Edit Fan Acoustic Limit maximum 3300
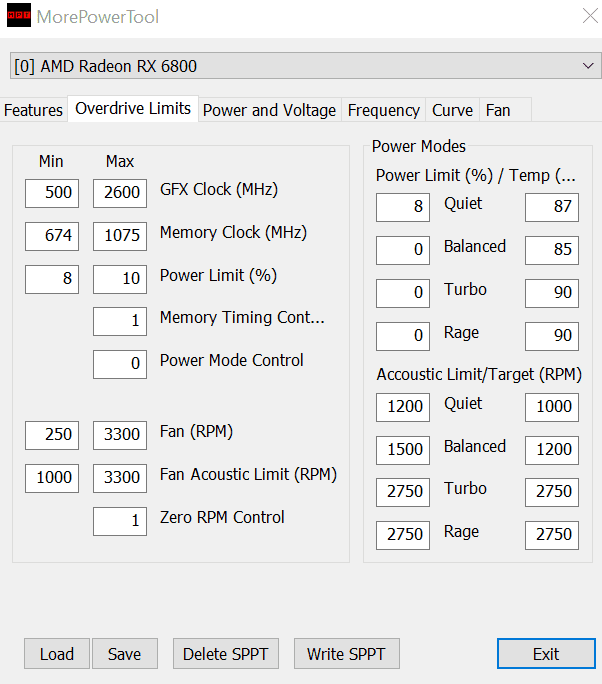 (120, 478)
